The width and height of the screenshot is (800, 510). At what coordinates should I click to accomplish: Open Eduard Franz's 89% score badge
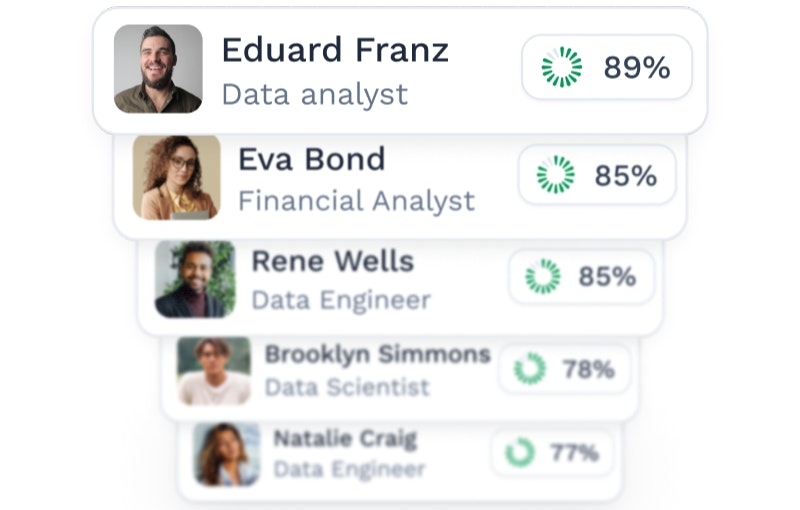[x=607, y=67]
